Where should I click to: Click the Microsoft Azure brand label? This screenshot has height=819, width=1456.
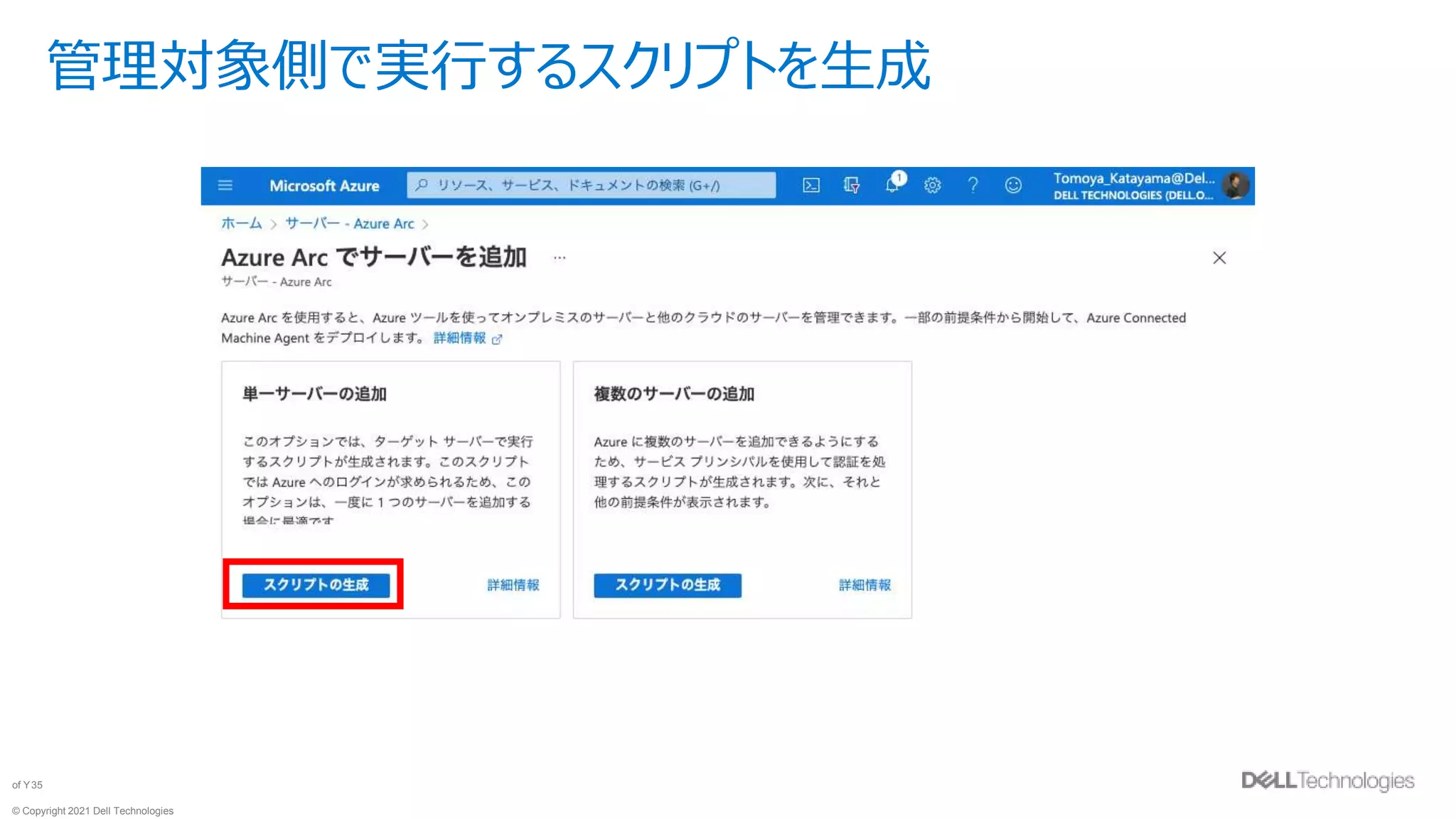coord(324,186)
